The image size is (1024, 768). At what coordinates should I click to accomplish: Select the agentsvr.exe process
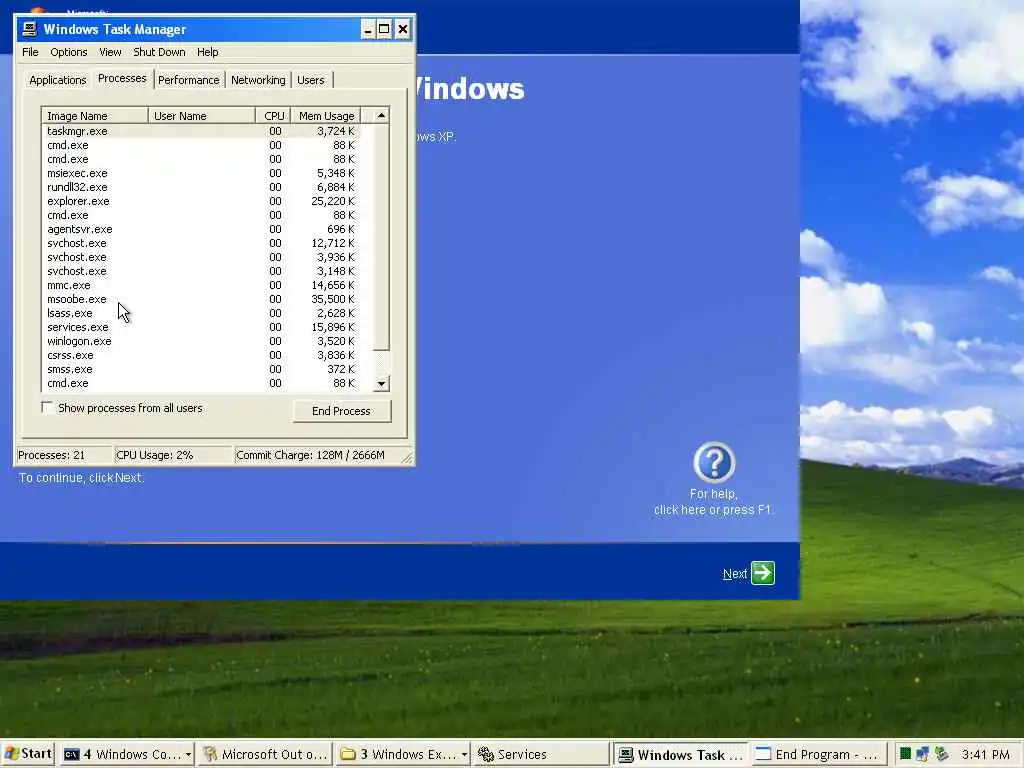click(201, 229)
